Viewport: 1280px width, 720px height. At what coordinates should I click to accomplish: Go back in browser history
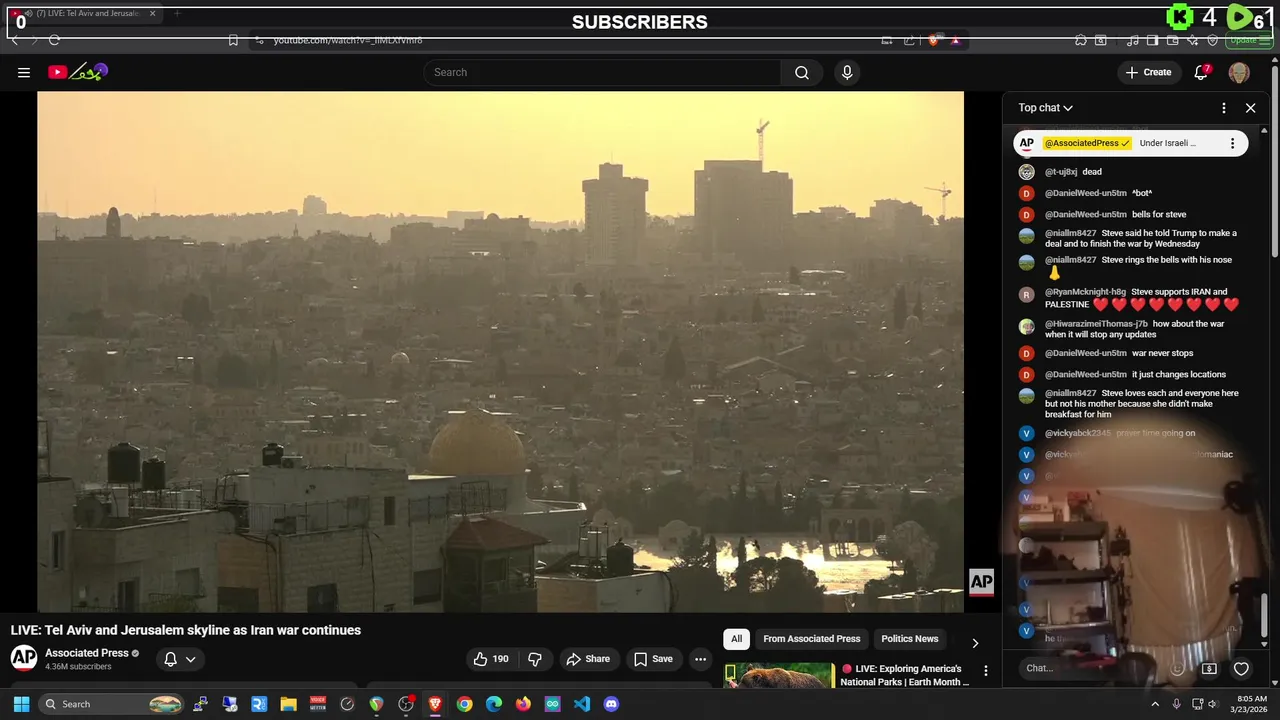point(15,40)
